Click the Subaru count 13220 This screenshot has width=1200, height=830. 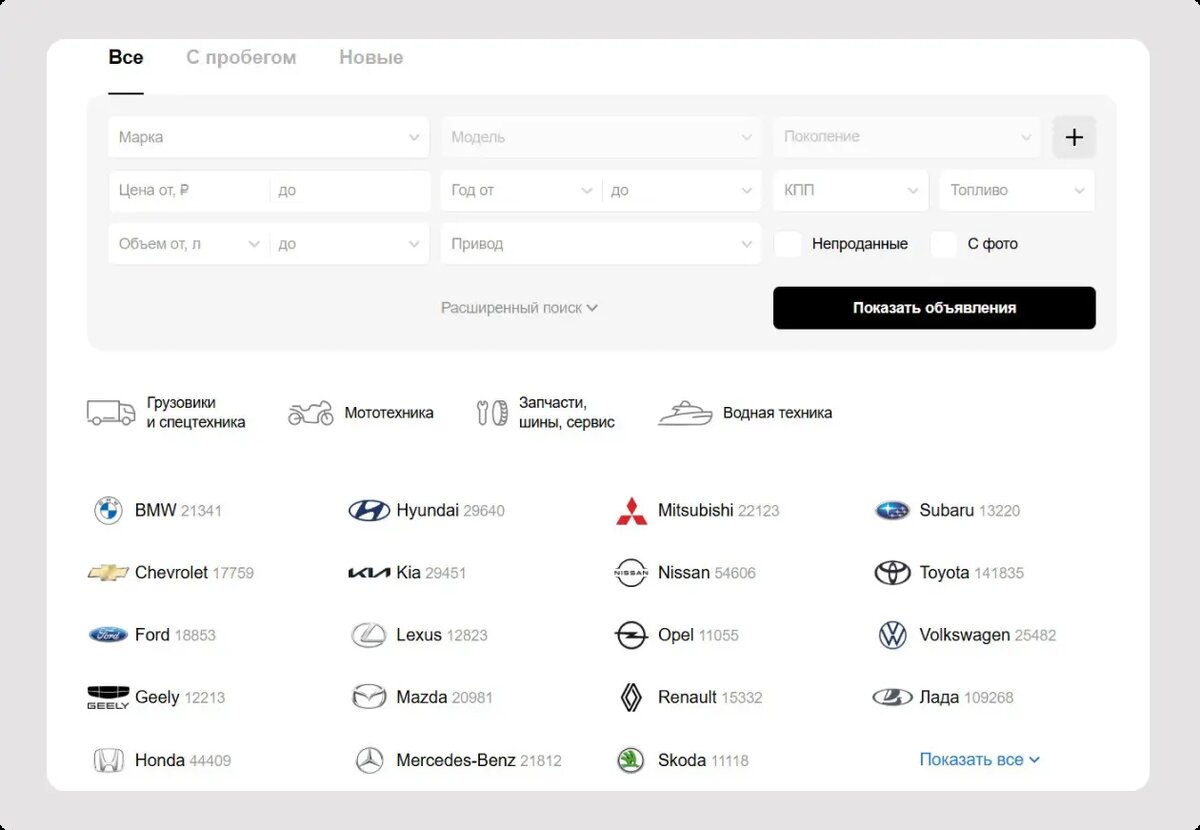tap(999, 511)
